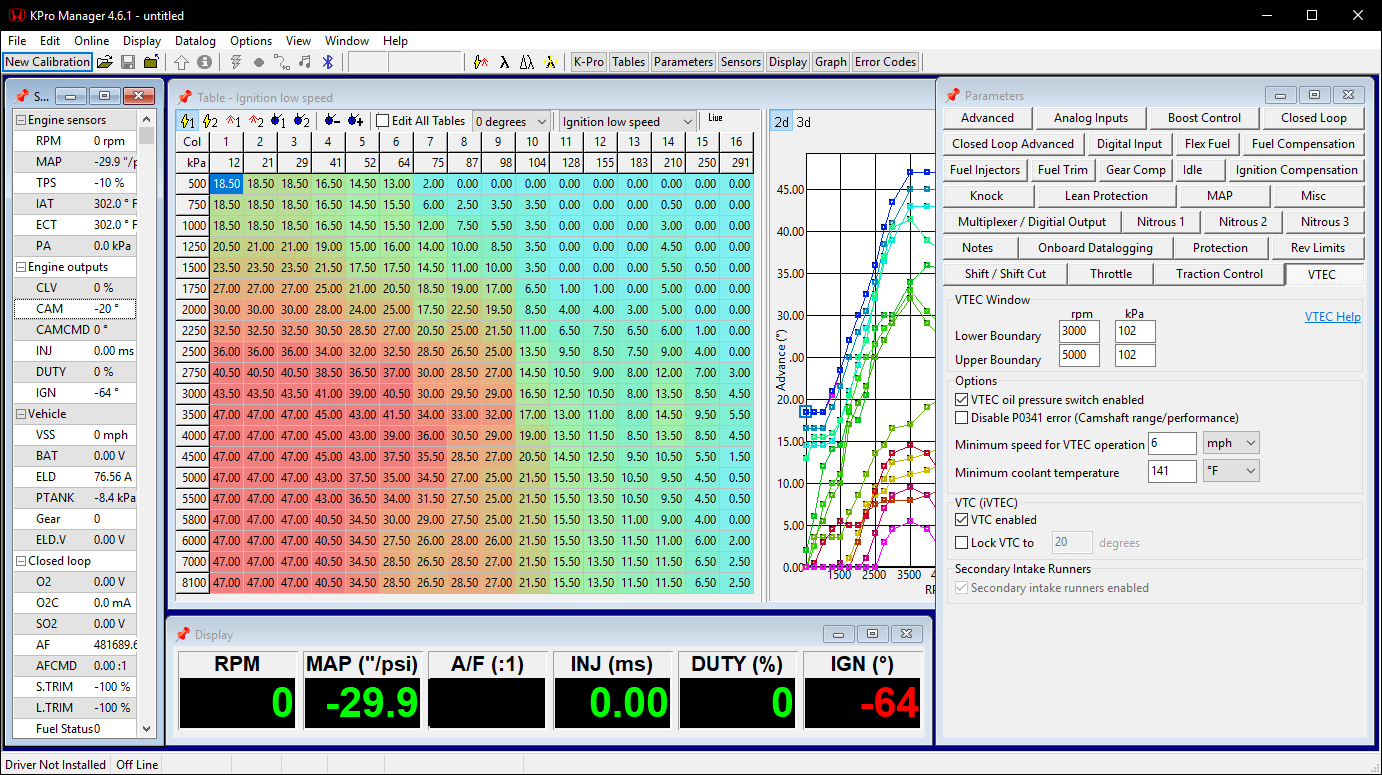Click the New Calibration button

[47, 62]
